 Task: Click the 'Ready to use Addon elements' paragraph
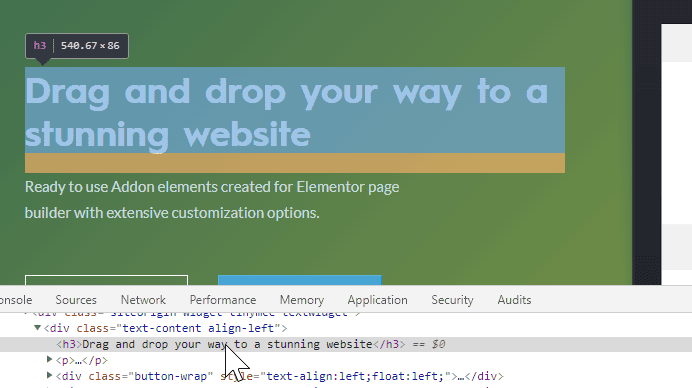click(212, 200)
